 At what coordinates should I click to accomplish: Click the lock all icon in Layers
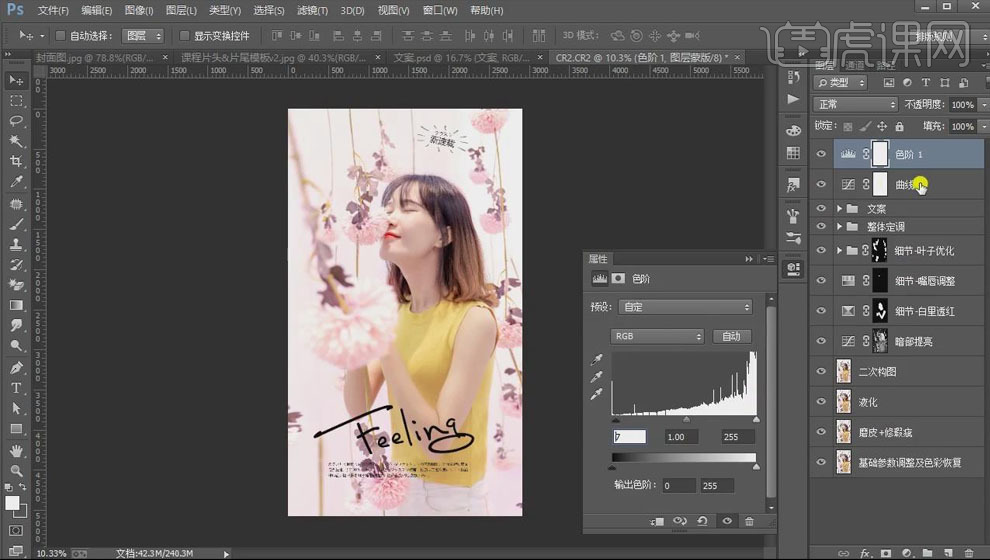click(900, 127)
